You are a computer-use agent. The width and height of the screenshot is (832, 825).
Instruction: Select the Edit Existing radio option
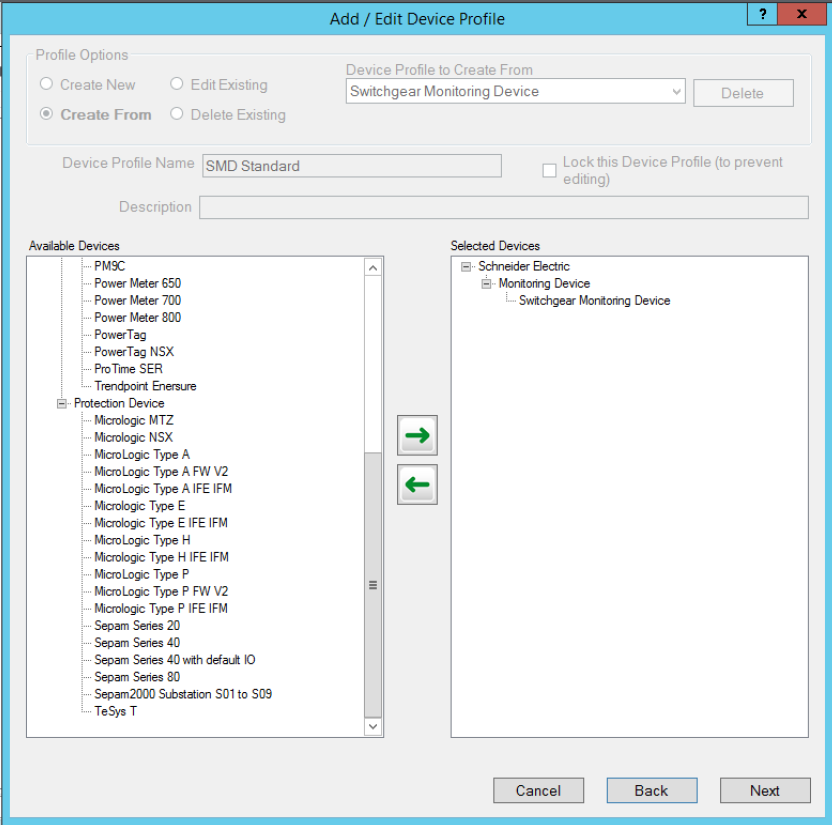(x=177, y=85)
